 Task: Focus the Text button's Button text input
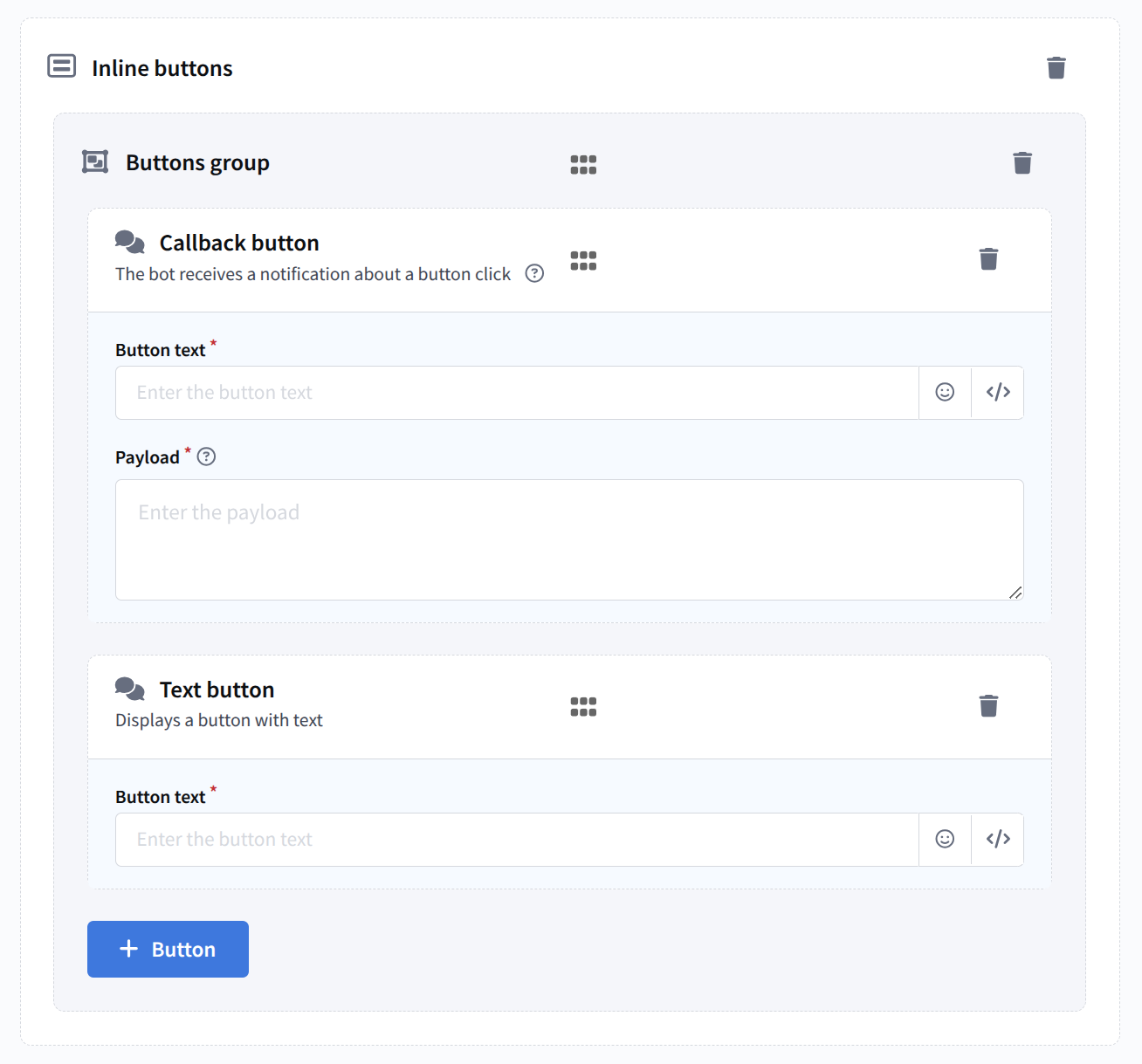click(517, 840)
